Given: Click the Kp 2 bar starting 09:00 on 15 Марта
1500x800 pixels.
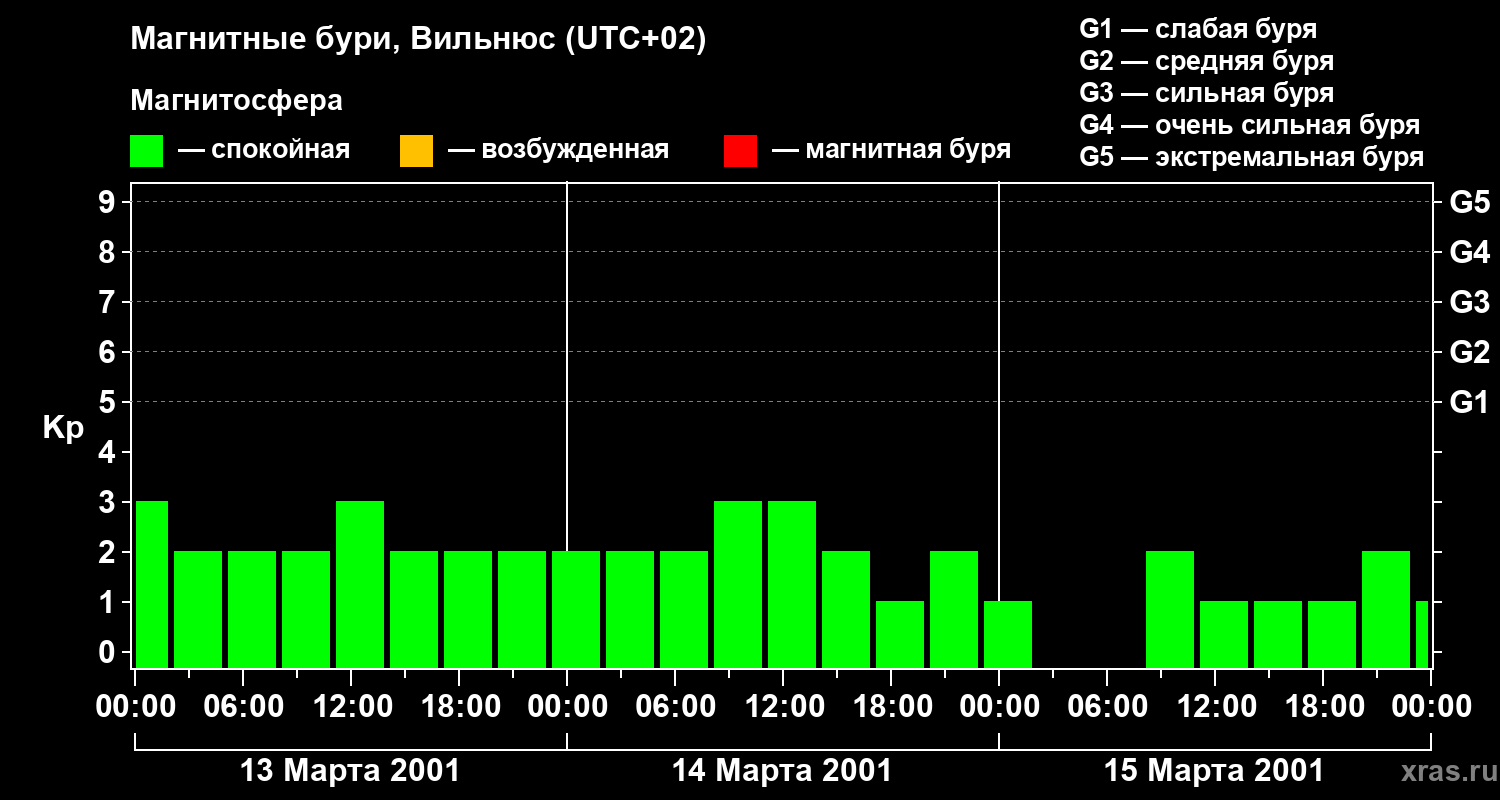Looking at the screenshot, I should (1170, 610).
